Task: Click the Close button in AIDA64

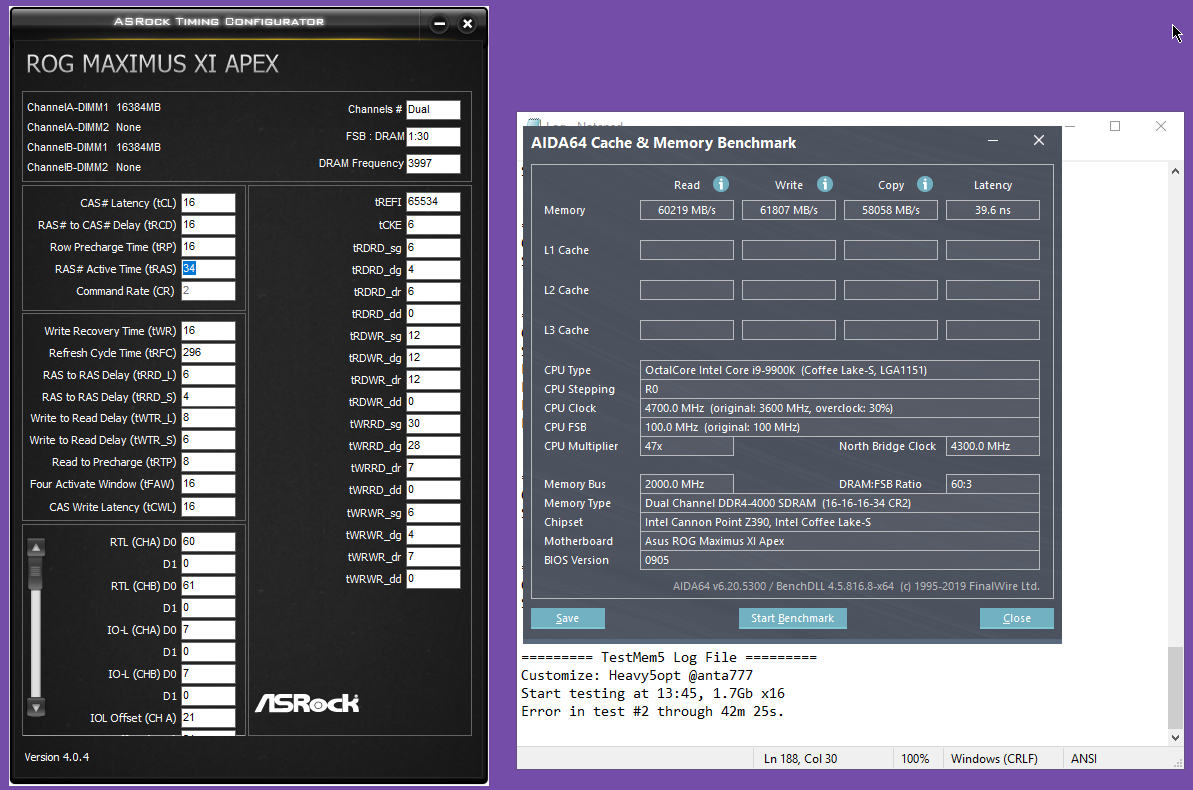Action: pos(1016,618)
